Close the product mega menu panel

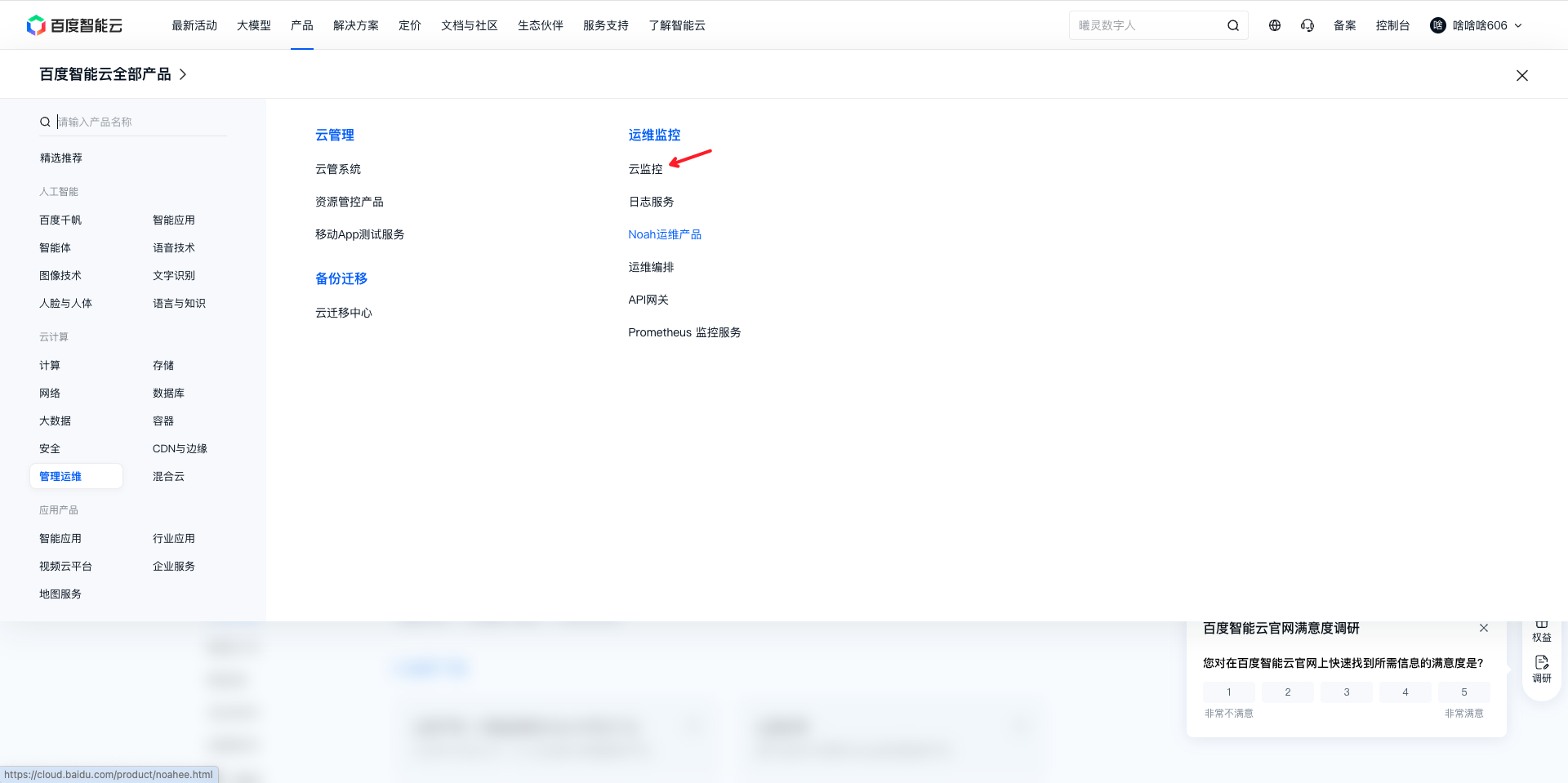click(x=1522, y=75)
